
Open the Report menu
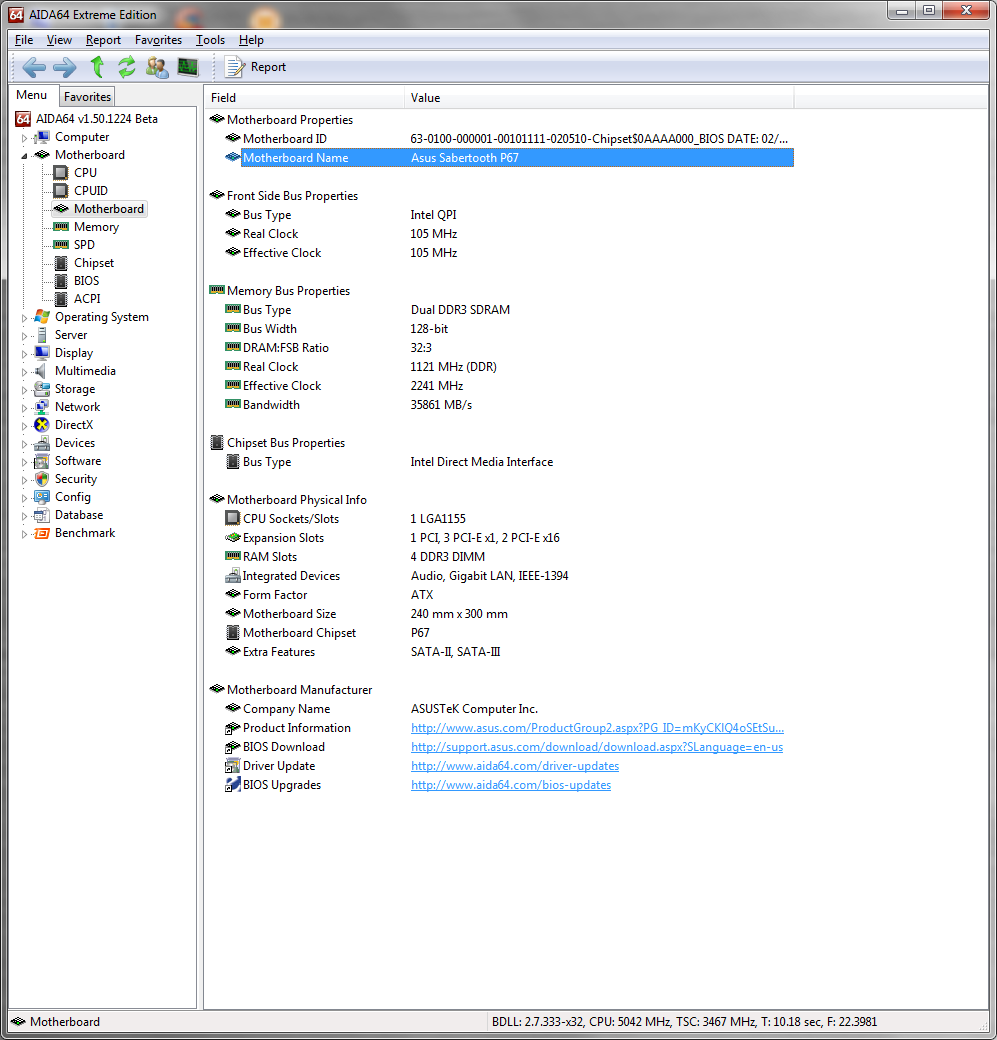[103, 40]
